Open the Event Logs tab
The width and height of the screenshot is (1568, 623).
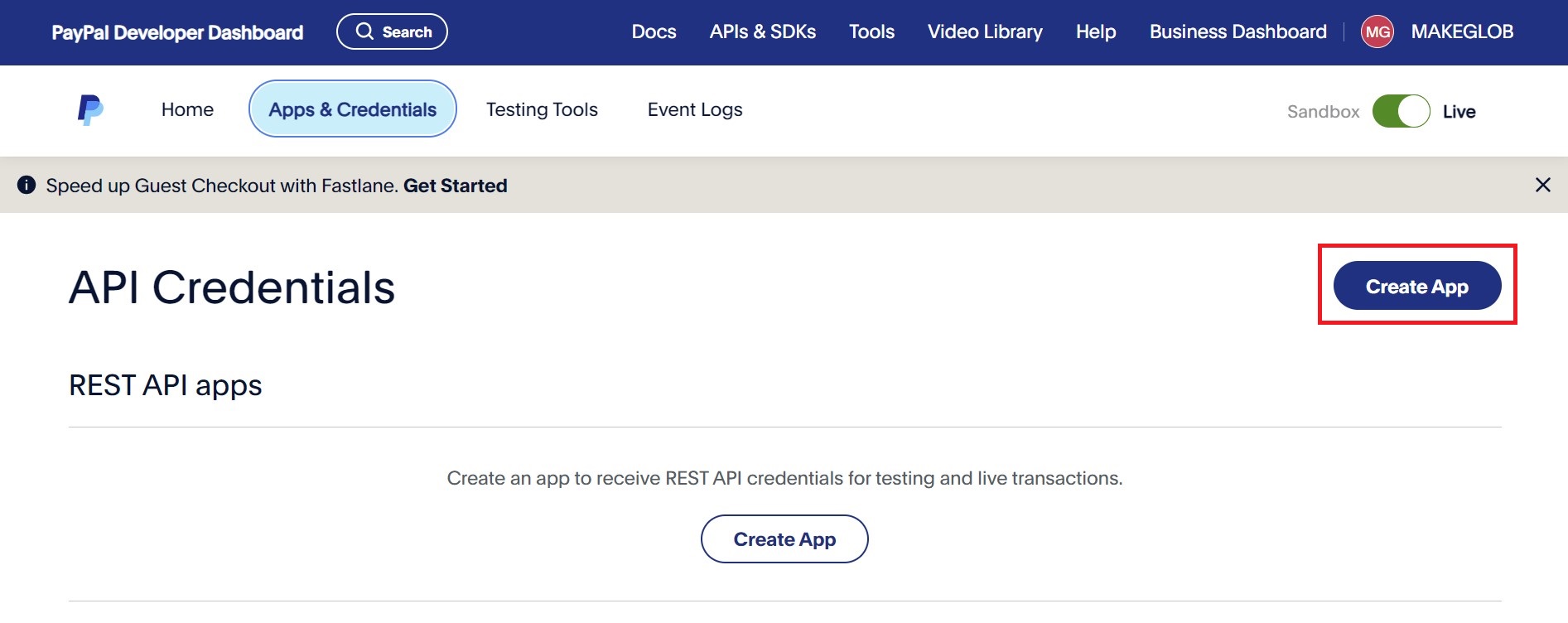pyautogui.click(x=695, y=109)
